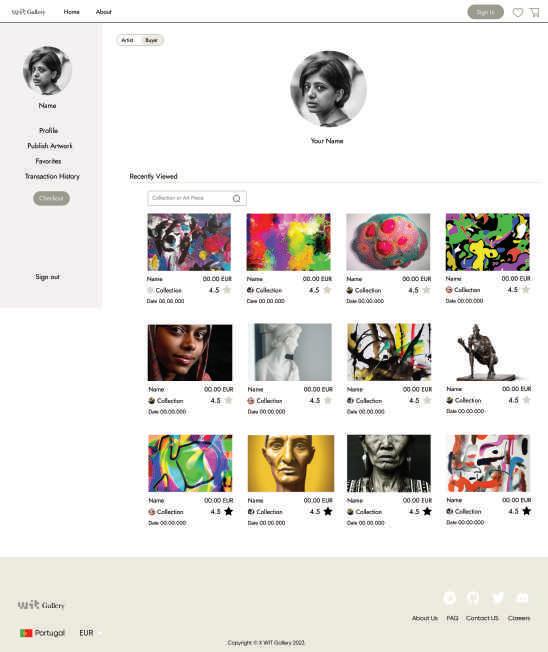The width and height of the screenshot is (548, 652).
Task: Focus the Collection or Art Piece search field
Action: click(x=197, y=198)
